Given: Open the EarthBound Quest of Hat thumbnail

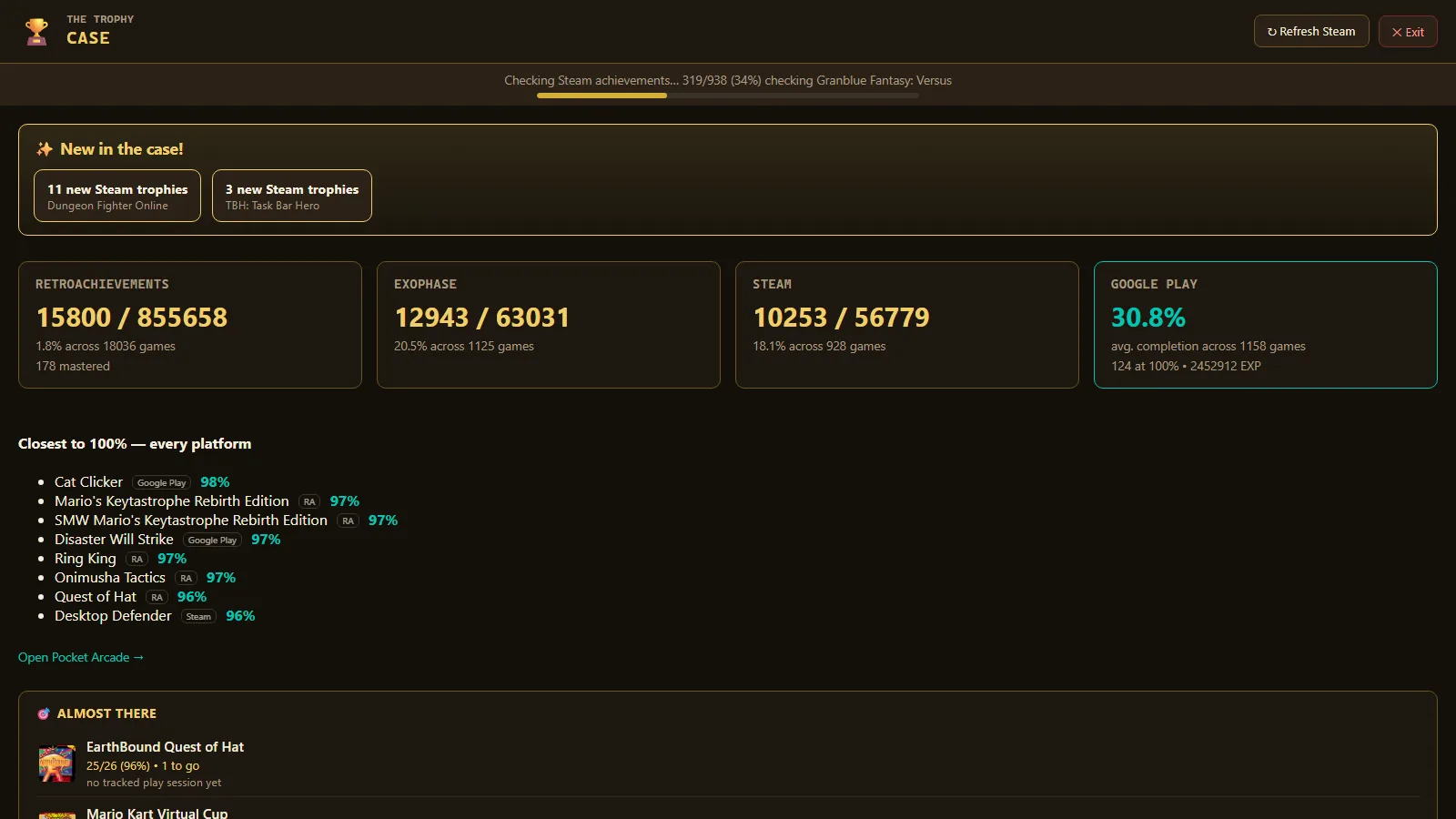Looking at the screenshot, I should [56, 764].
